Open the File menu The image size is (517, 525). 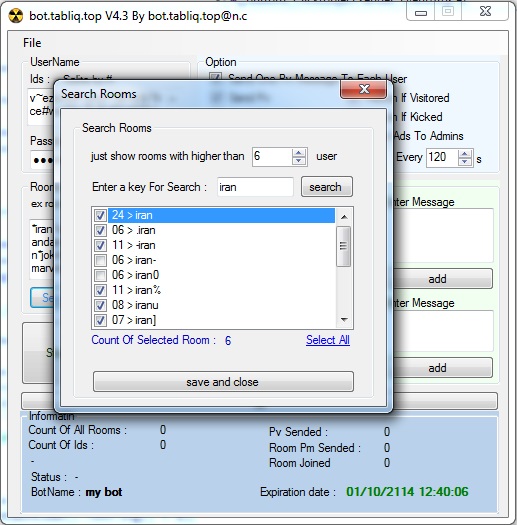[x=32, y=43]
